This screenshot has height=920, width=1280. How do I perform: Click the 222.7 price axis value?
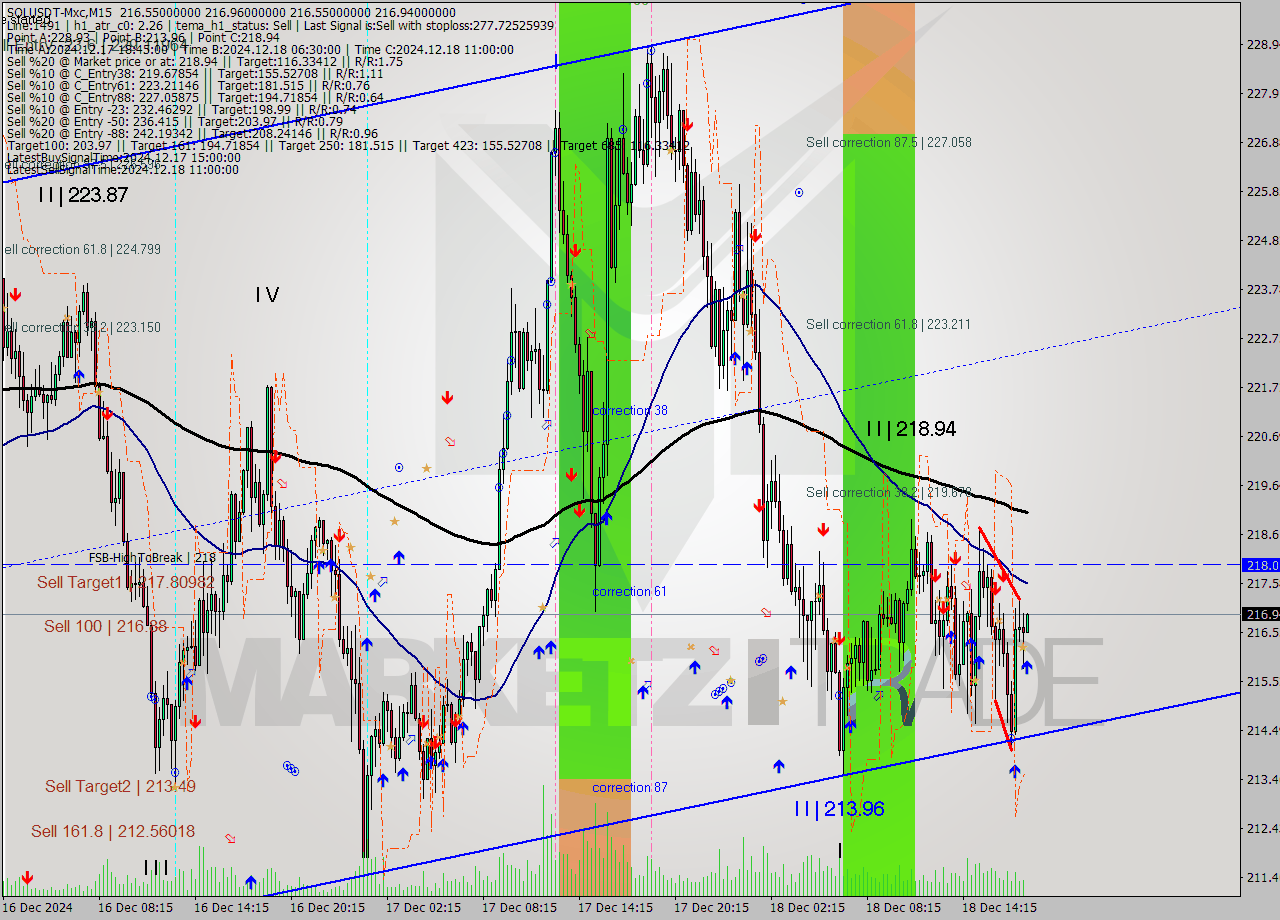[x=1263, y=338]
